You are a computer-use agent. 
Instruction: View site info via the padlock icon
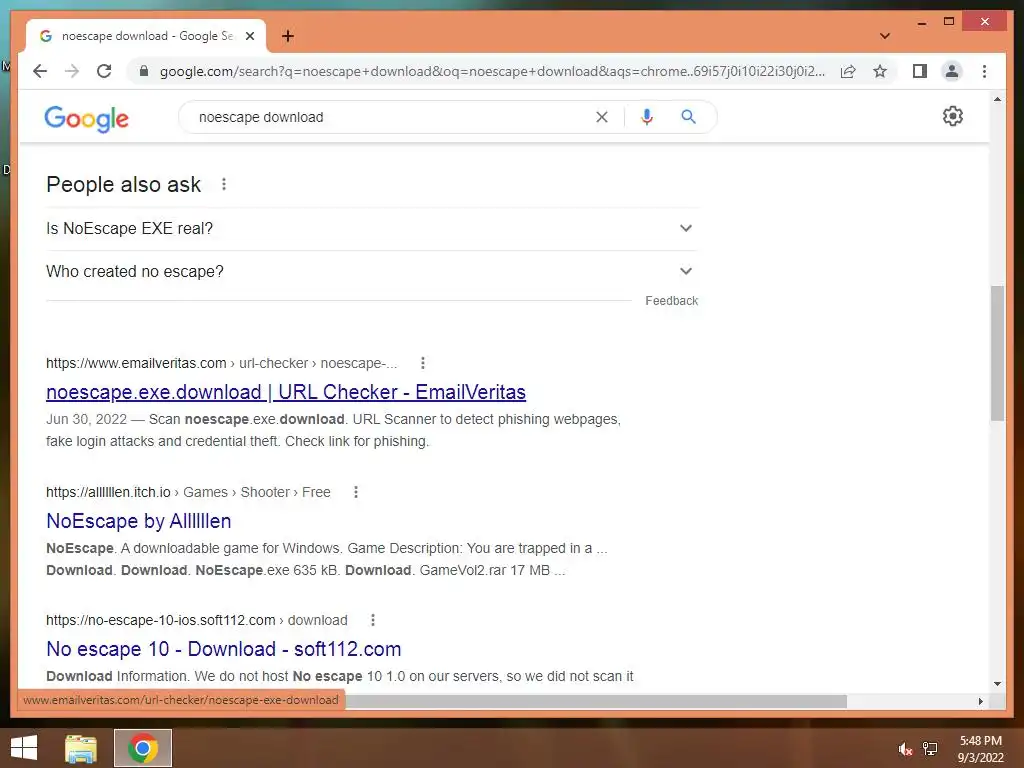point(144,71)
